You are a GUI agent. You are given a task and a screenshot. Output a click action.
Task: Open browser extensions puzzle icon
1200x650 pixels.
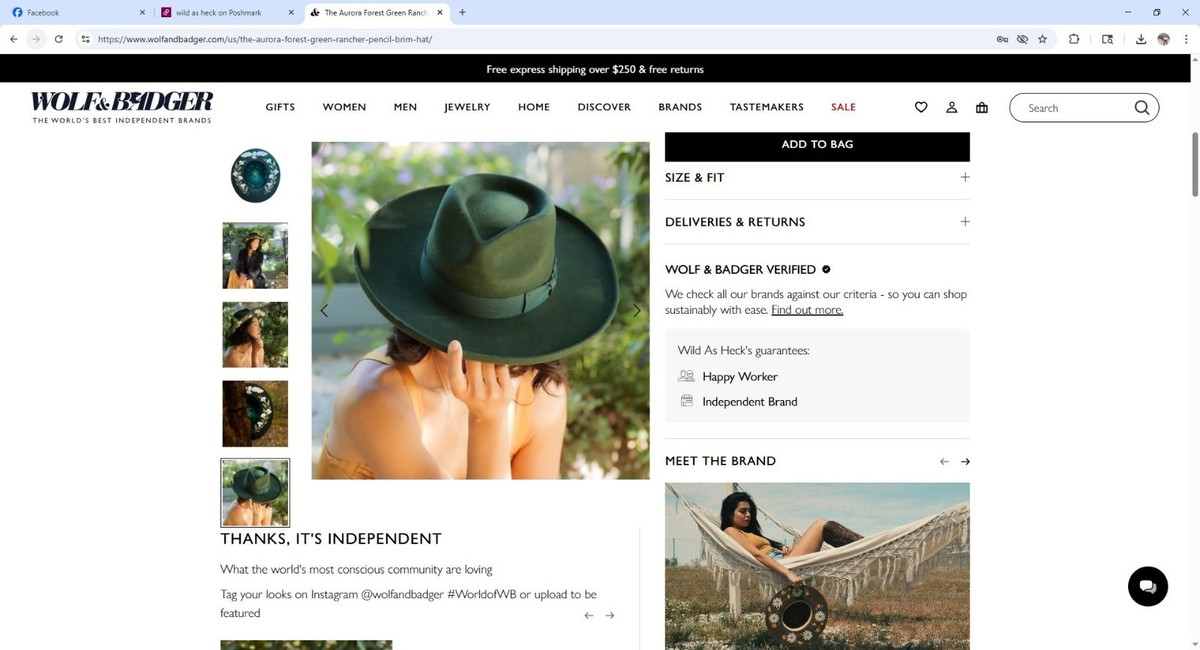coord(1074,39)
